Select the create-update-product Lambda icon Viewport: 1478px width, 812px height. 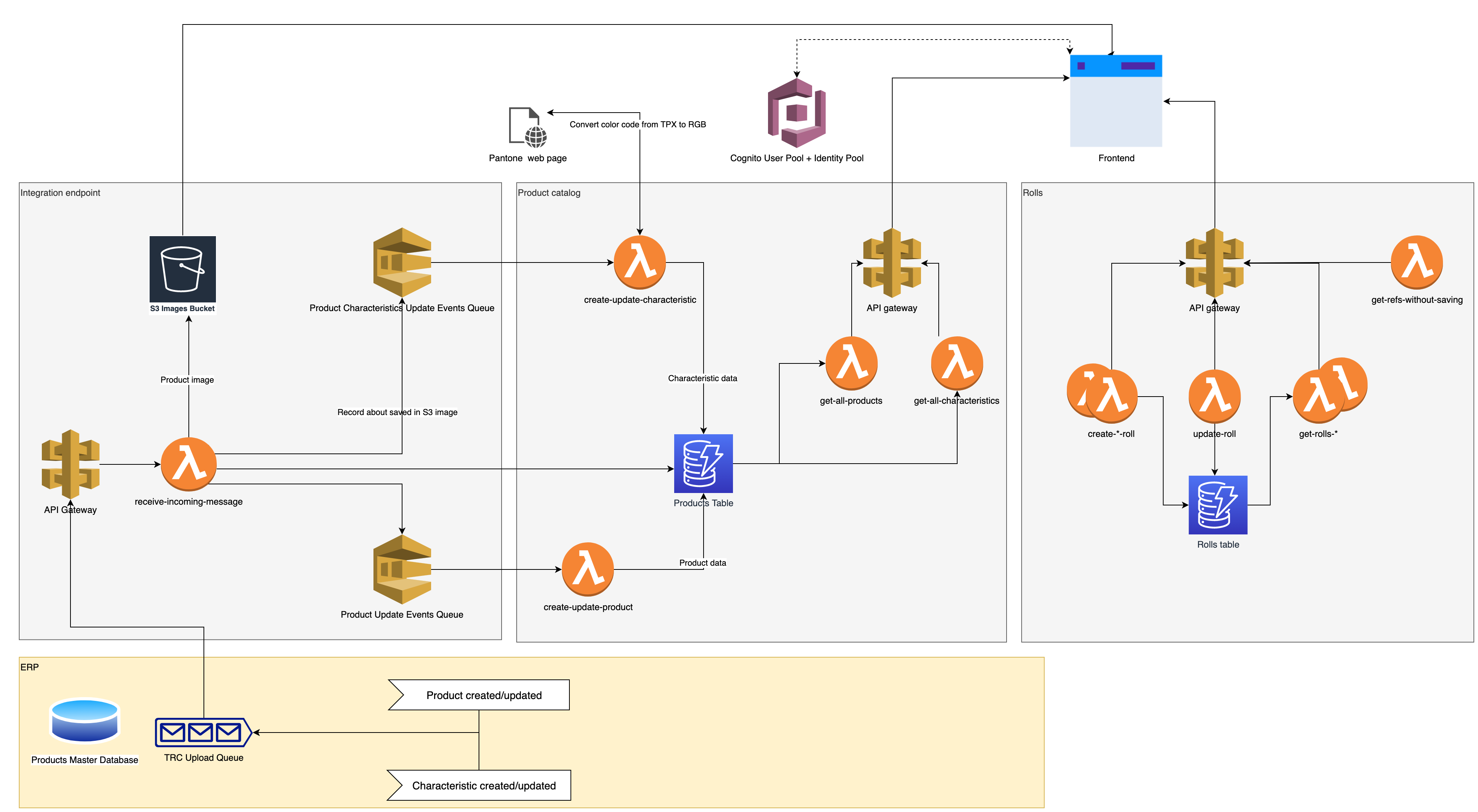[x=588, y=569]
